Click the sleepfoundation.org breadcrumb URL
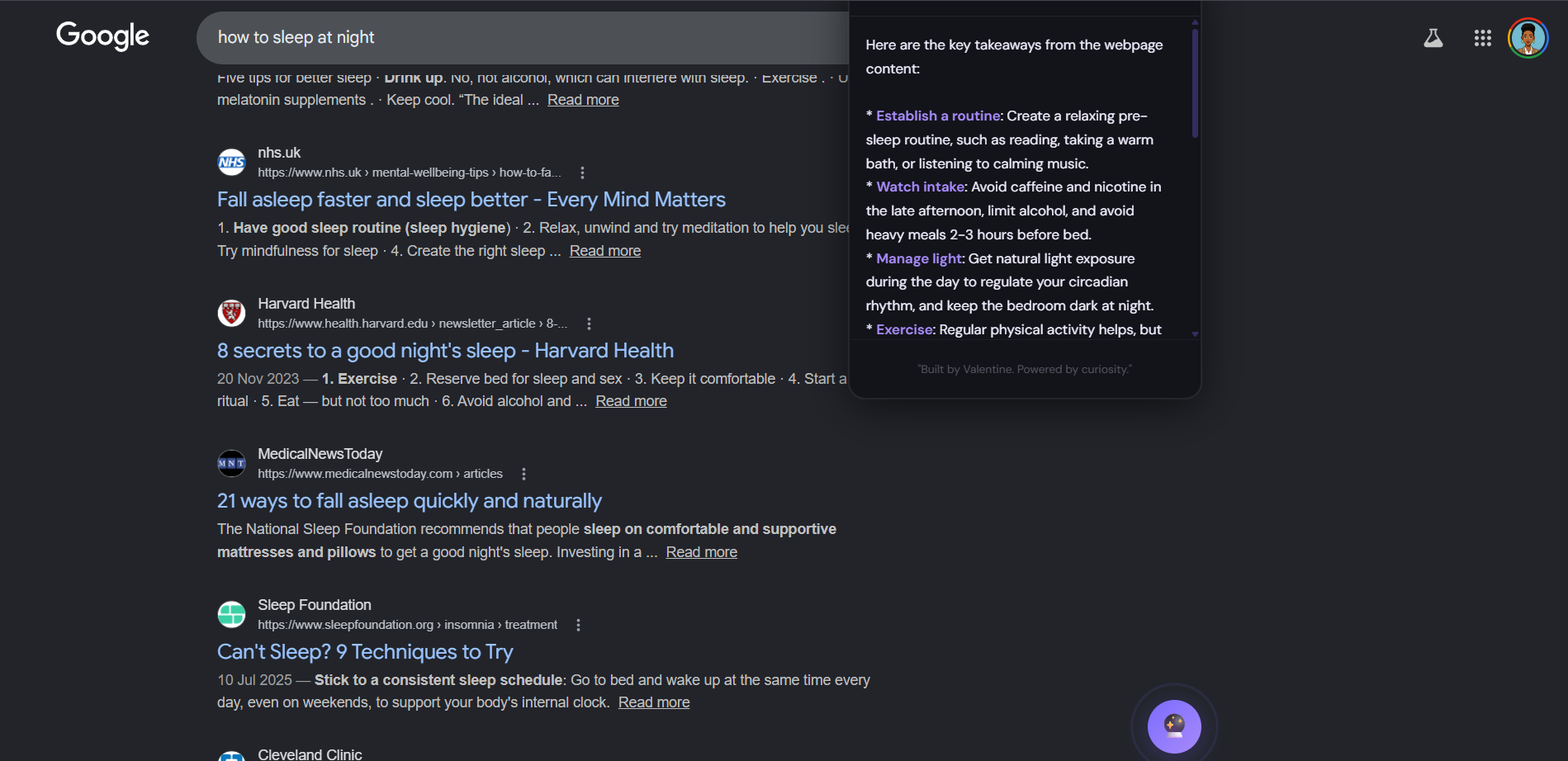 point(407,625)
